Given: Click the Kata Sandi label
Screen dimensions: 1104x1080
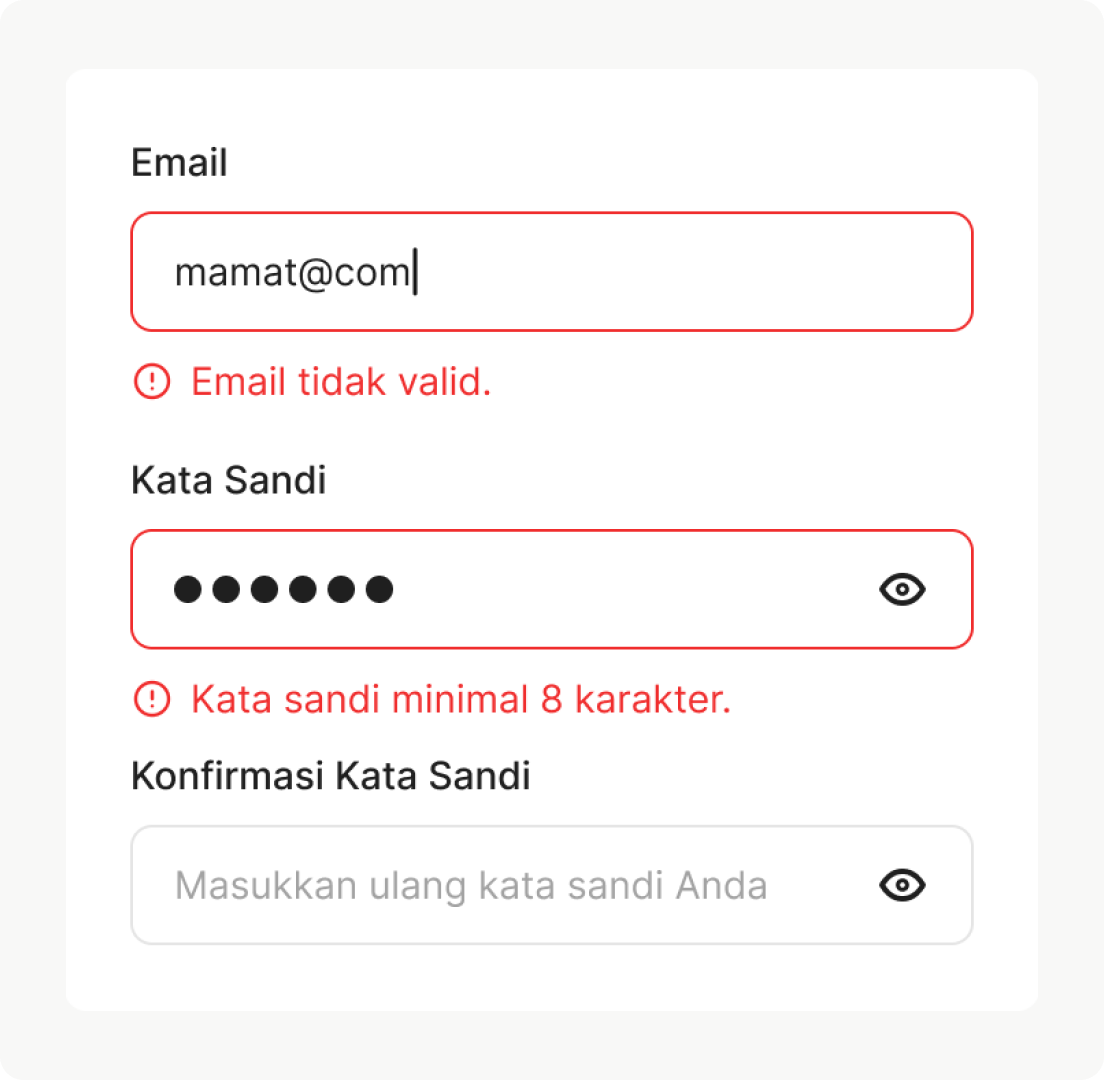Looking at the screenshot, I should click(x=228, y=481).
